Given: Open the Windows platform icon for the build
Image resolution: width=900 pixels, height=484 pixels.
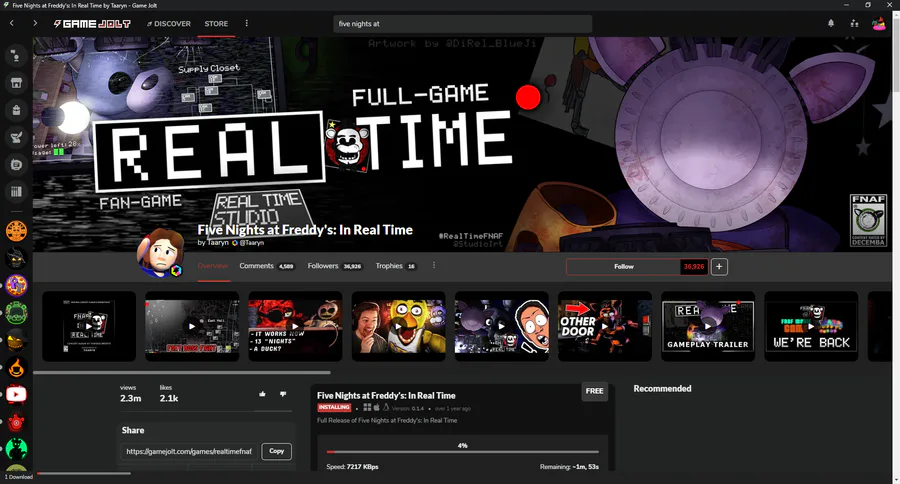Looking at the screenshot, I should pos(367,408).
